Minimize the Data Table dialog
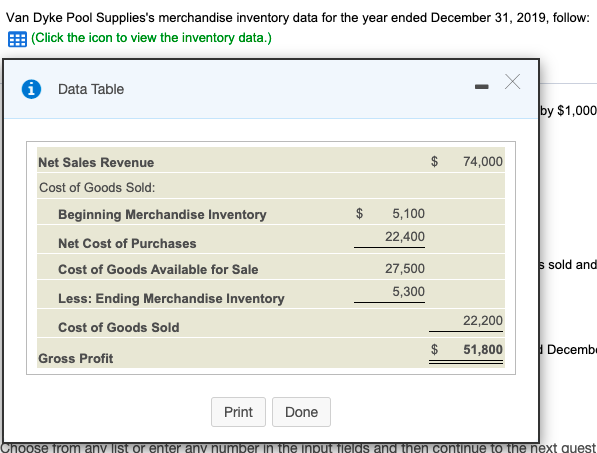The width and height of the screenshot is (597, 453). 481,87
